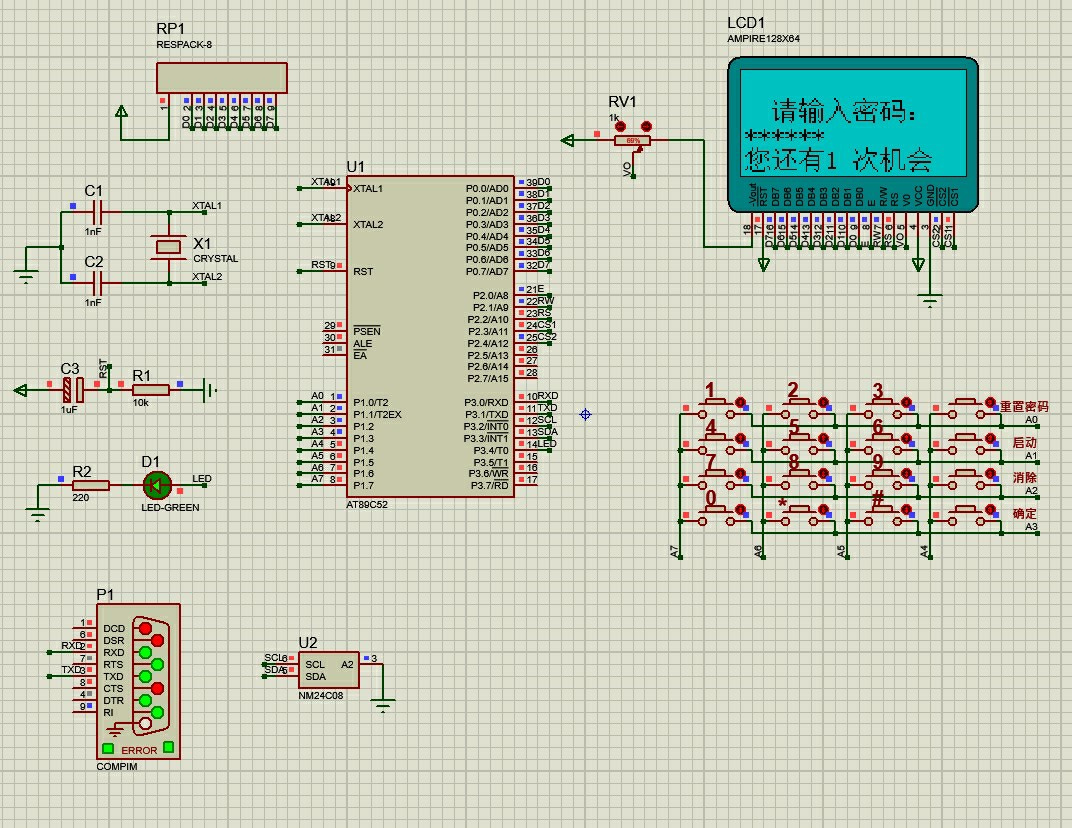The image size is (1072, 828).
Task: Select the 220 ohm resistor R2
Action: click(91, 485)
